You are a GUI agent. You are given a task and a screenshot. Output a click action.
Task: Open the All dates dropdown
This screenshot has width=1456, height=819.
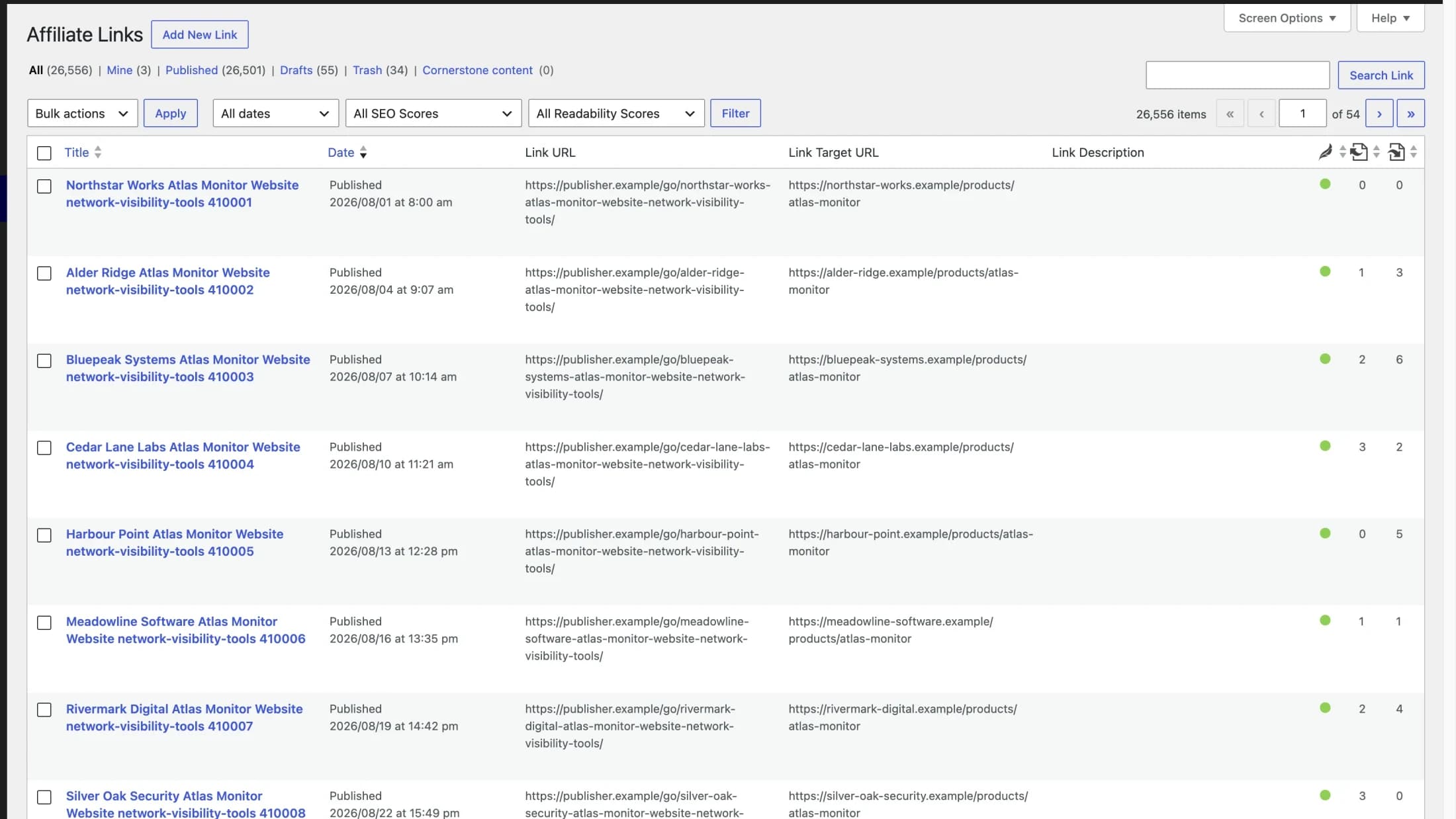[275, 113]
